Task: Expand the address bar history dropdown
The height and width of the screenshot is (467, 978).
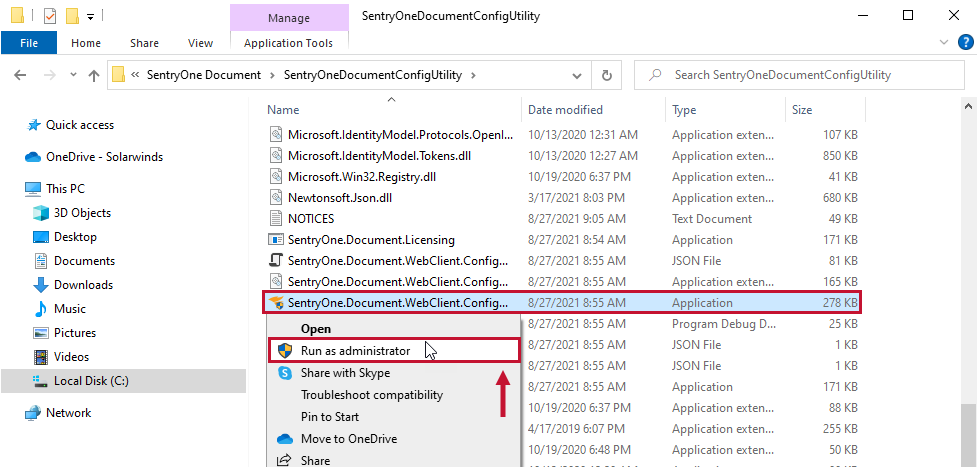Action: [577, 75]
